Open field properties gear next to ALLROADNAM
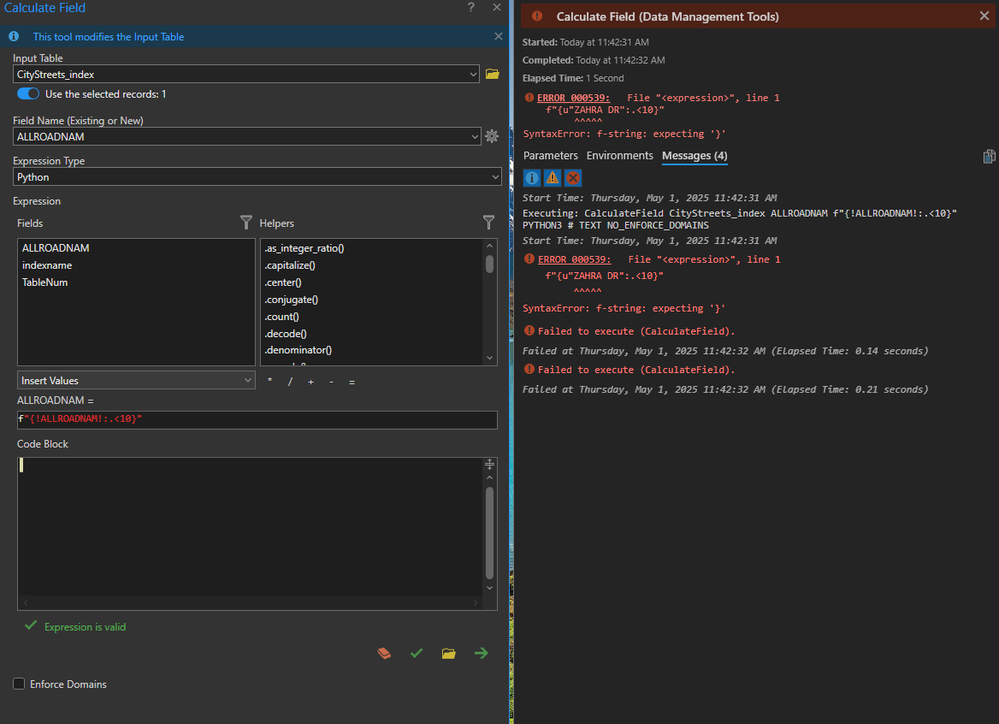999x724 pixels. pos(492,136)
